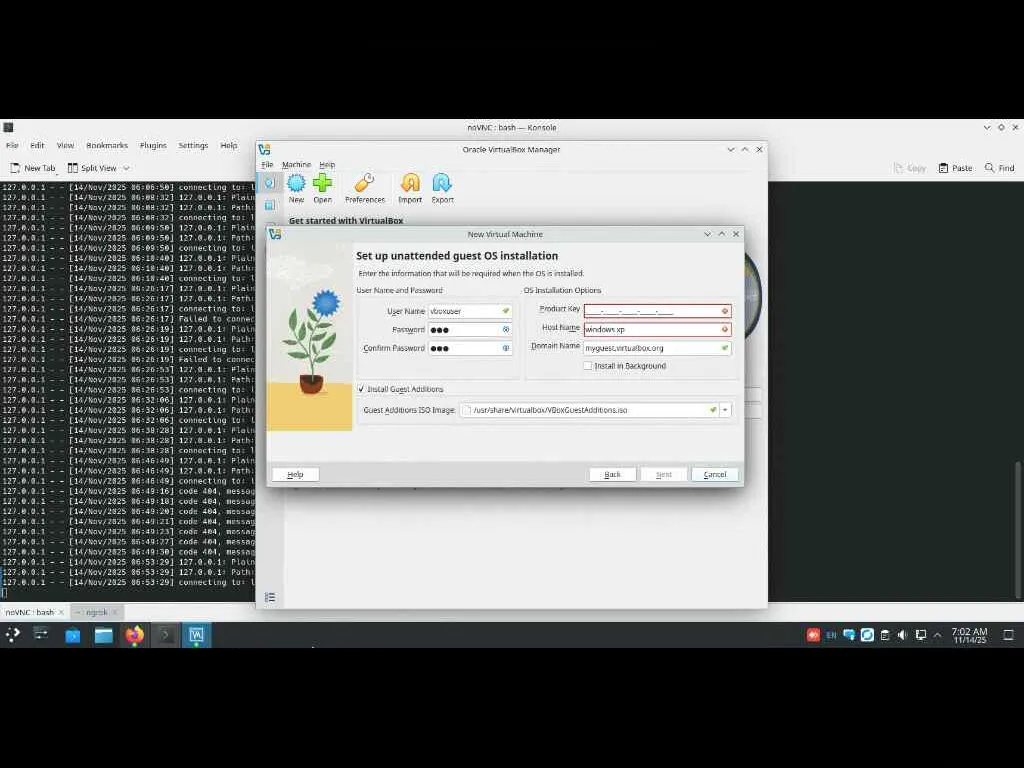Viewport: 1024px width, 768px height.
Task: Click the Password input field
Action: 470,330
